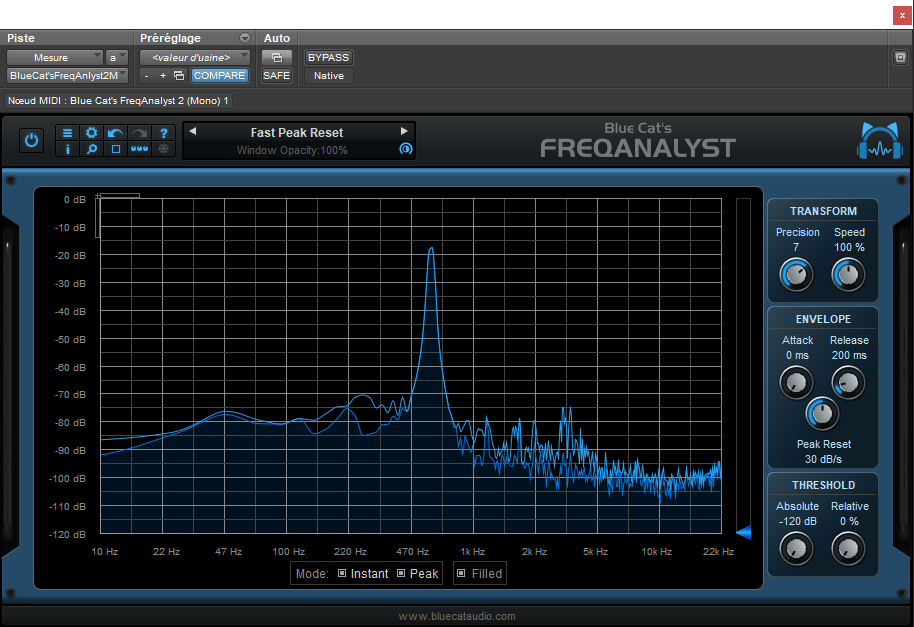Click the three-dots MIDI/automation icon
This screenshot has width=914, height=627.
(139, 149)
